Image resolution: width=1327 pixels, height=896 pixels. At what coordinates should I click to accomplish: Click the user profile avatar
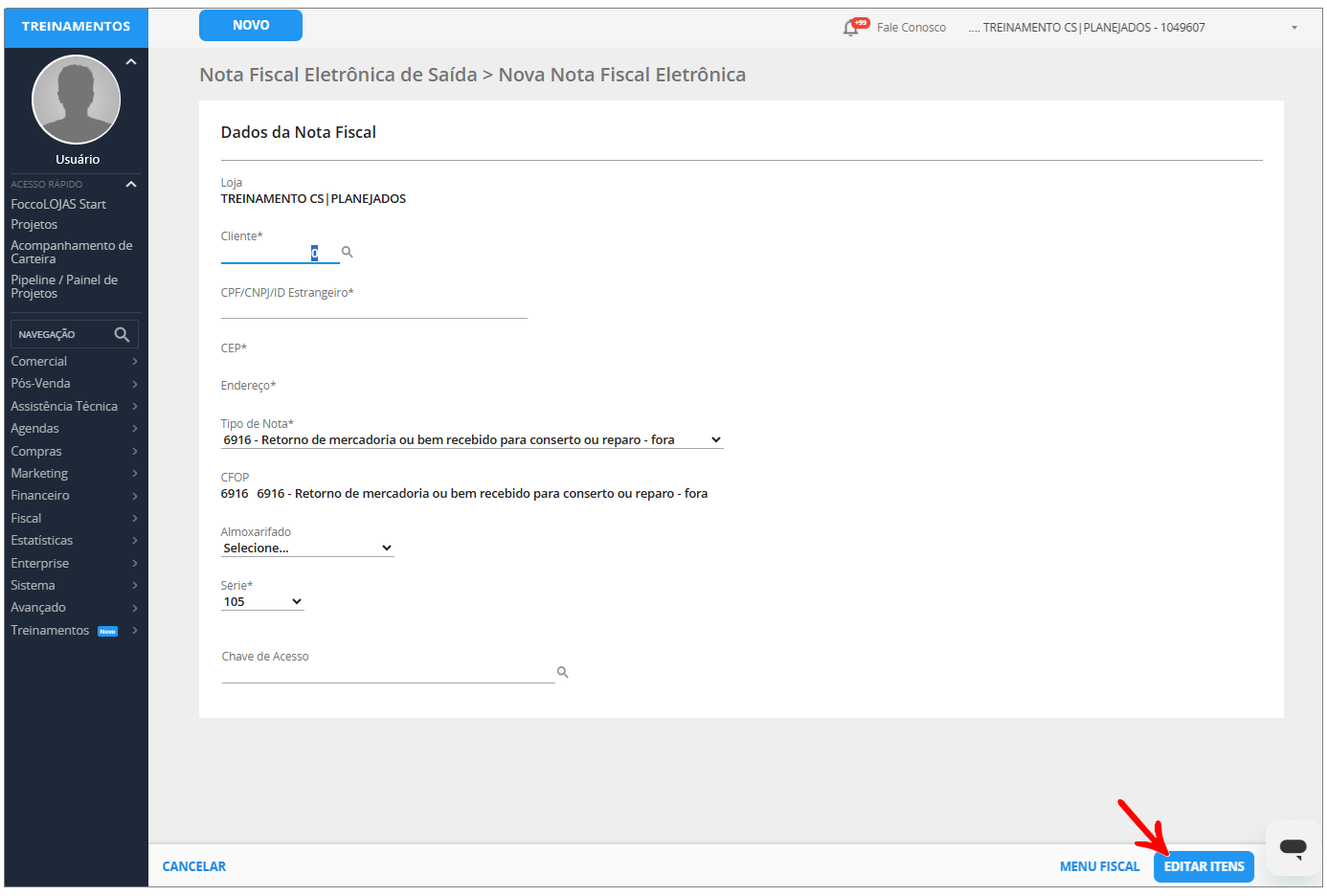pos(77,100)
